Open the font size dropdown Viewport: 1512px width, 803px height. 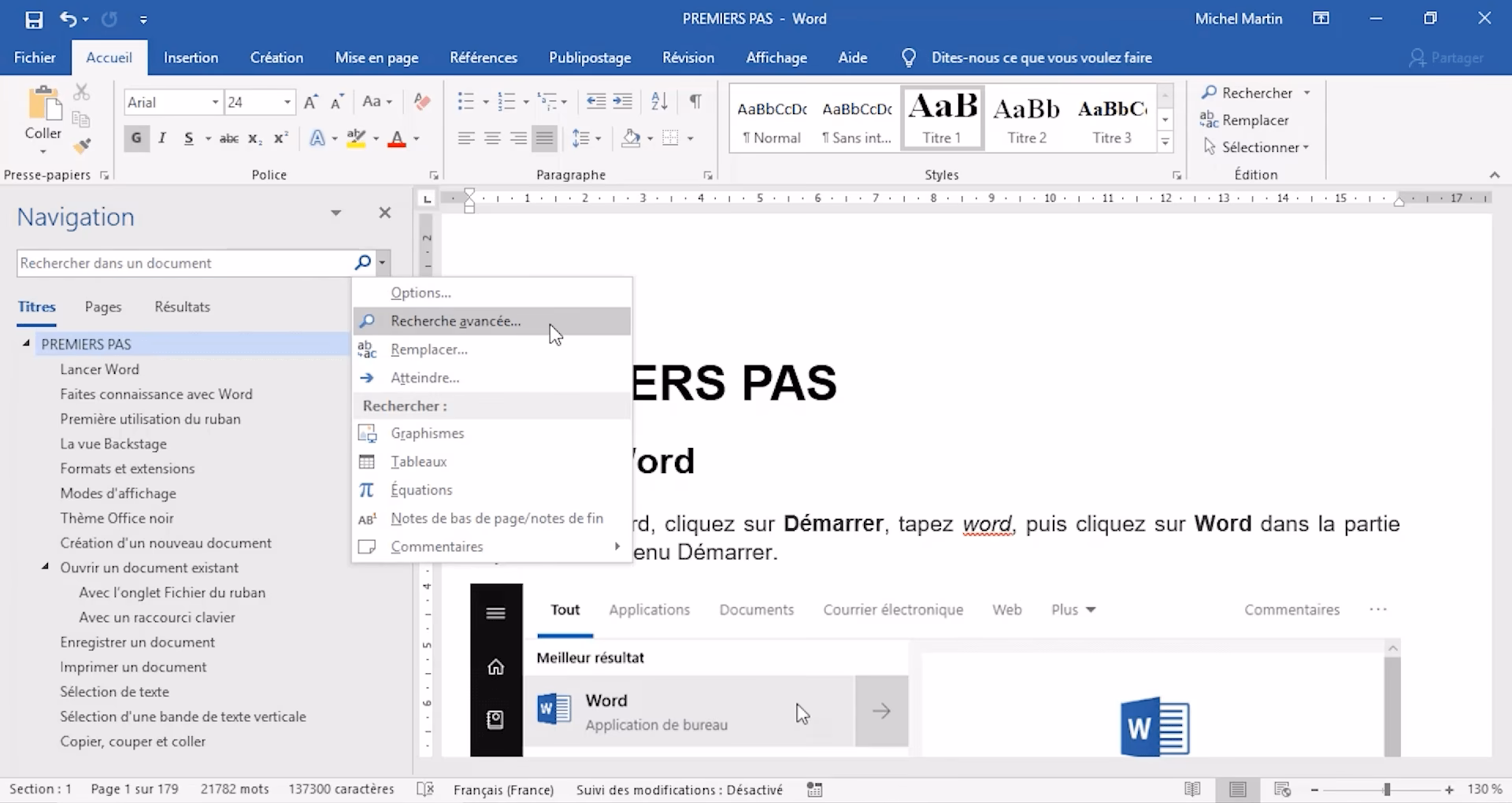286,102
